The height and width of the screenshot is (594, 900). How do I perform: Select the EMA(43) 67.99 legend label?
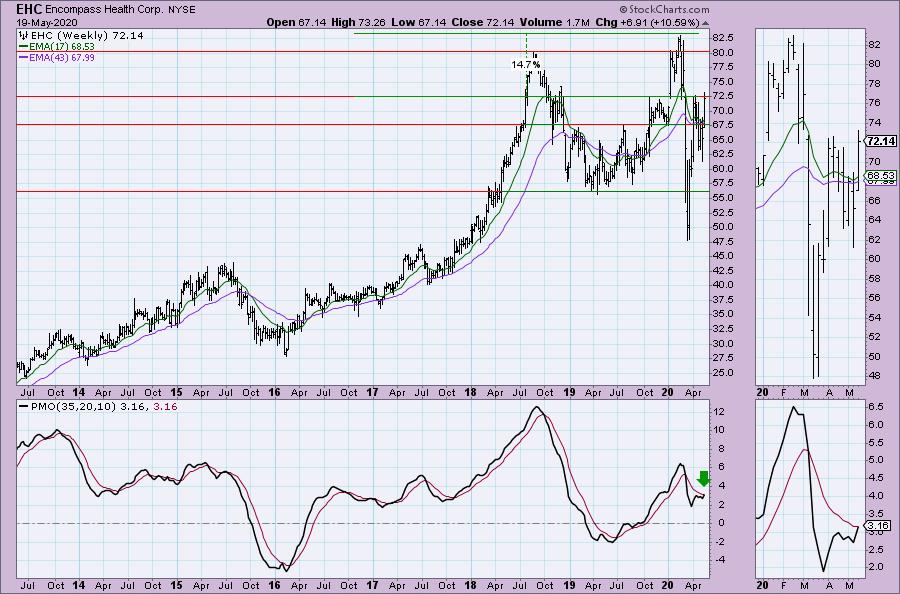[62, 57]
